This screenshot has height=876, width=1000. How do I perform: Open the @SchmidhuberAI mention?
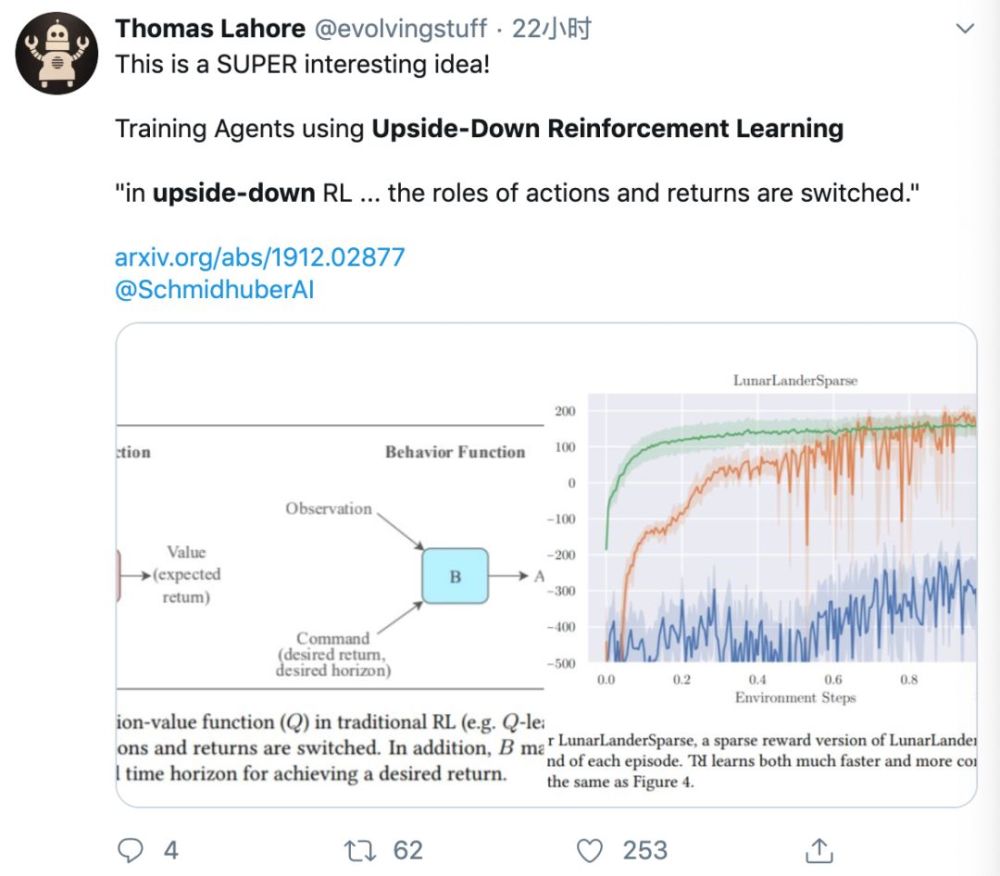pyautogui.click(x=214, y=289)
